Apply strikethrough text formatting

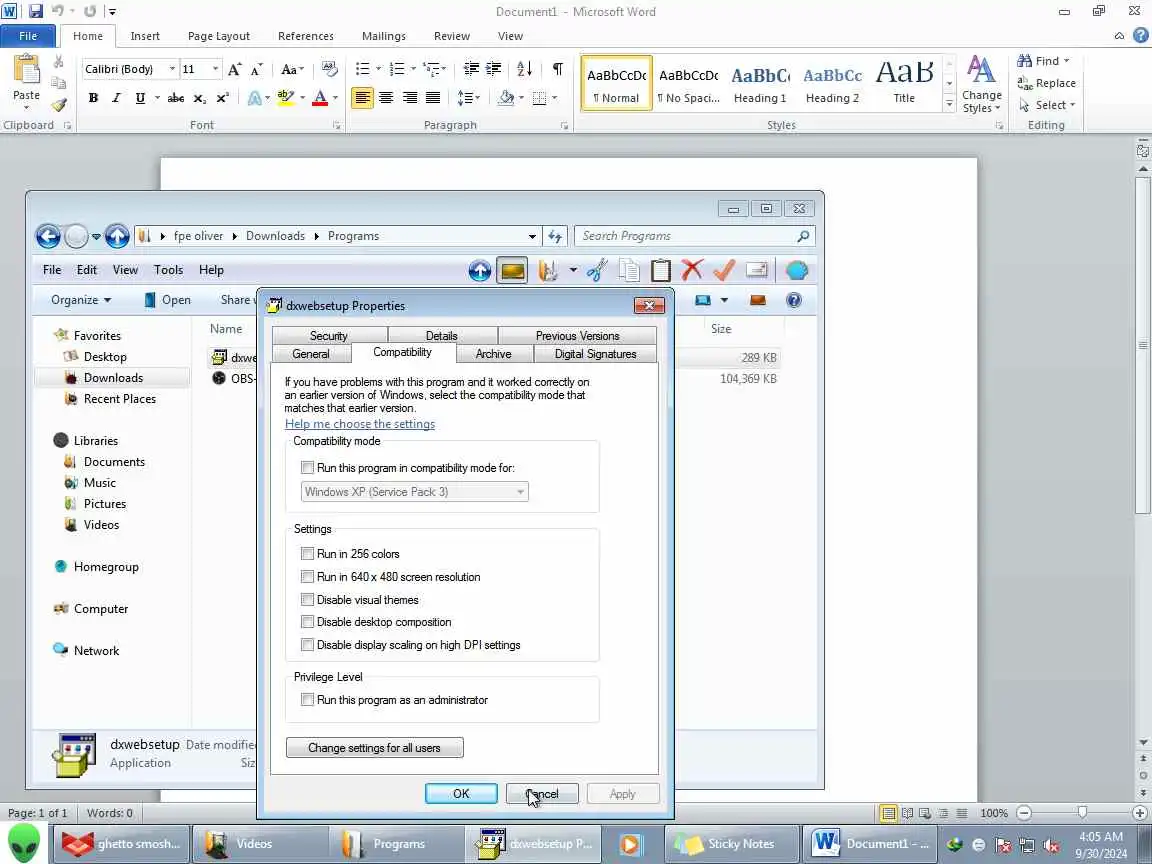coord(176,98)
